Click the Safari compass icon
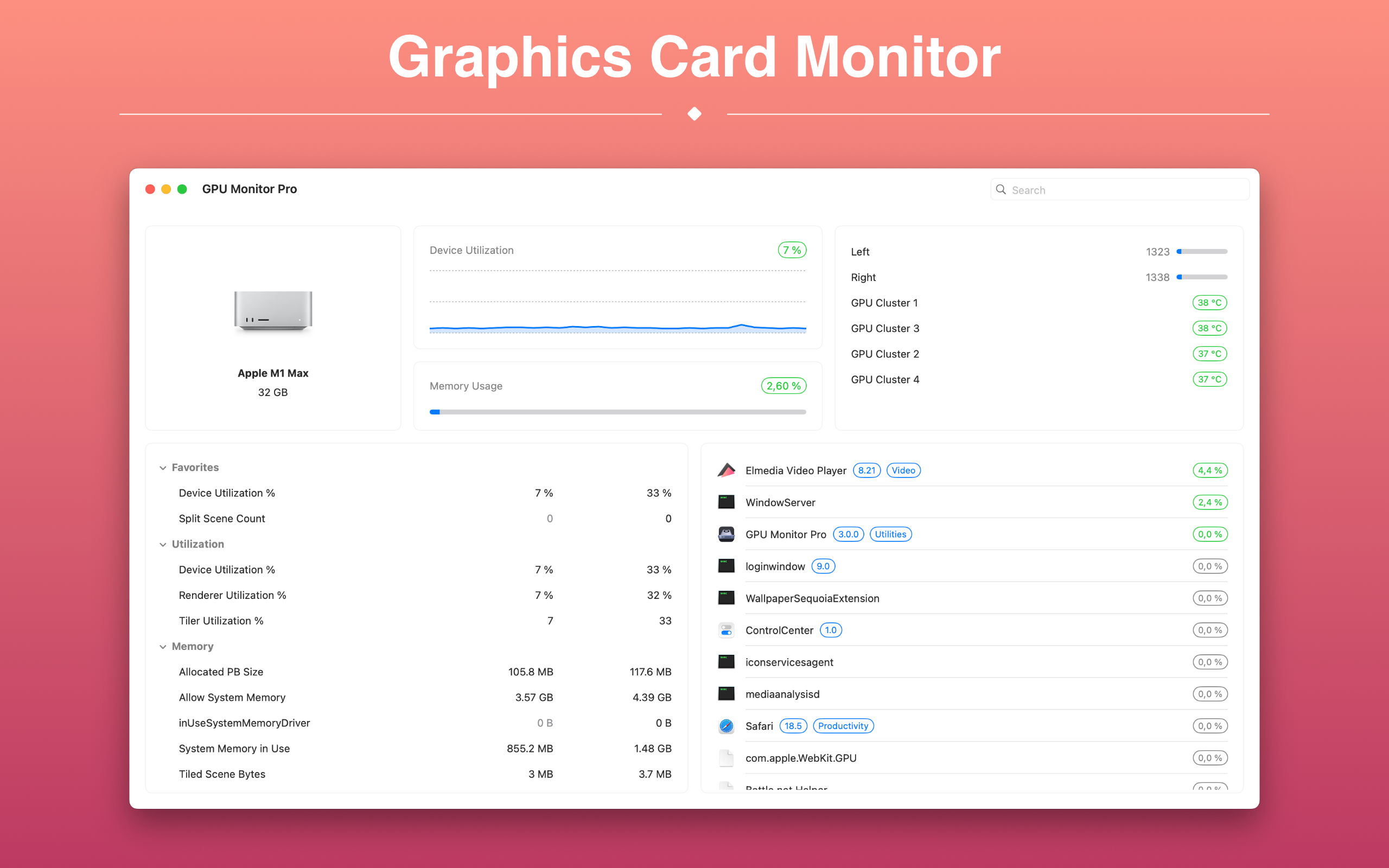This screenshot has height=868, width=1389. tap(726, 726)
